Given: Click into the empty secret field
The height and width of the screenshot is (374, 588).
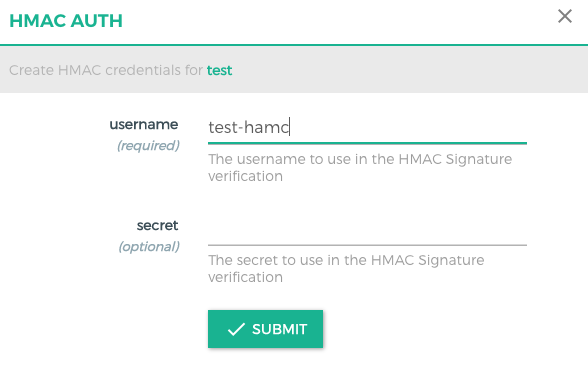Looking at the screenshot, I should coord(367,229).
